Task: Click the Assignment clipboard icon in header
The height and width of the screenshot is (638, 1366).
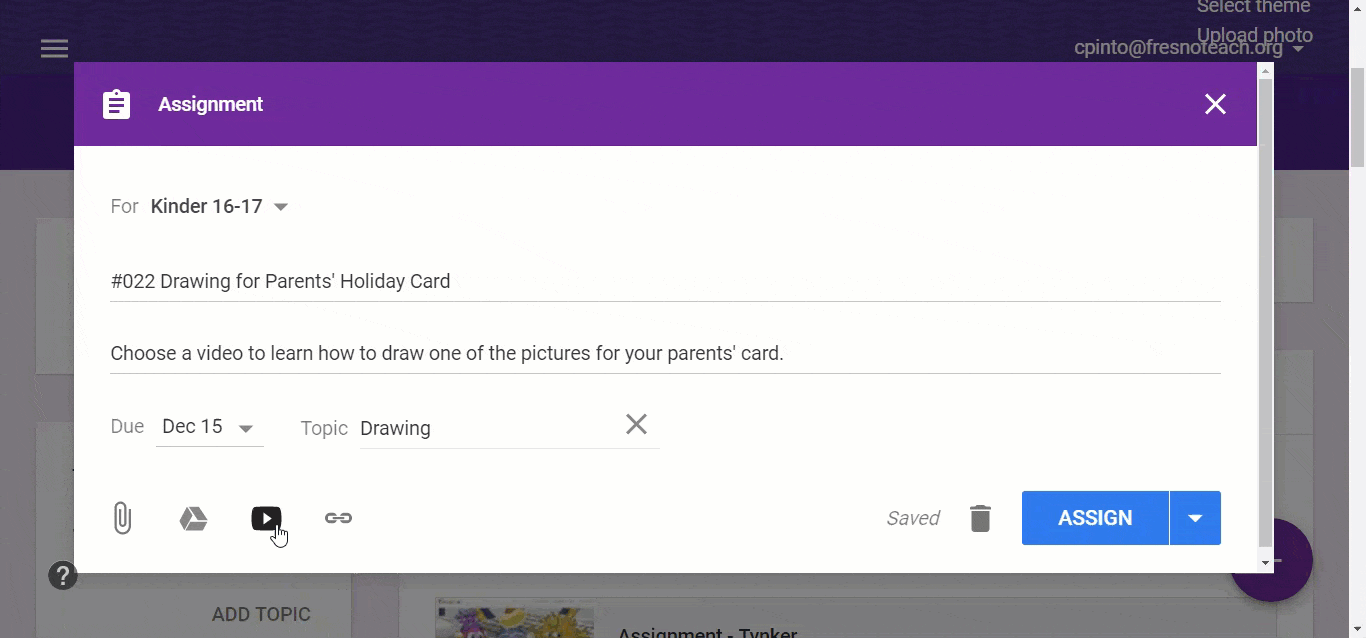Action: pyautogui.click(x=117, y=104)
